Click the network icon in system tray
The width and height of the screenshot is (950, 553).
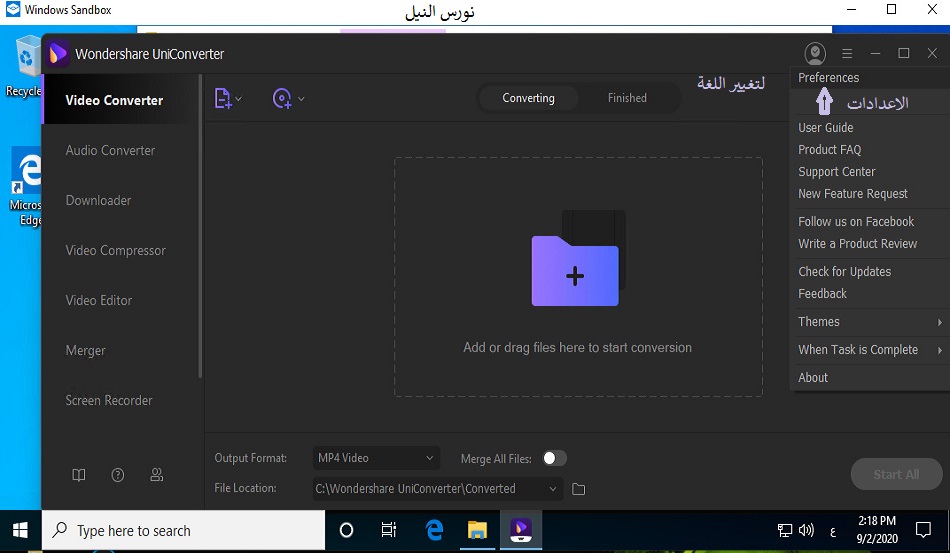(785, 531)
